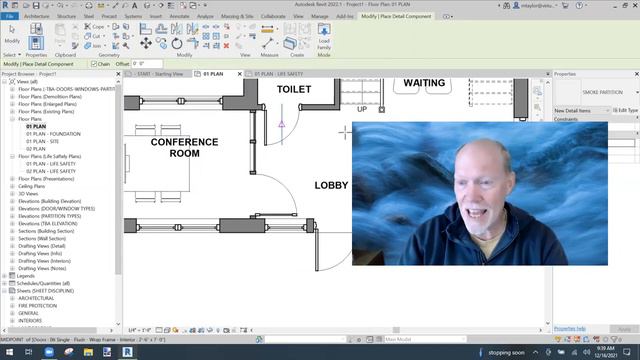Close the 01 PLAN view tab

click(x=240, y=74)
